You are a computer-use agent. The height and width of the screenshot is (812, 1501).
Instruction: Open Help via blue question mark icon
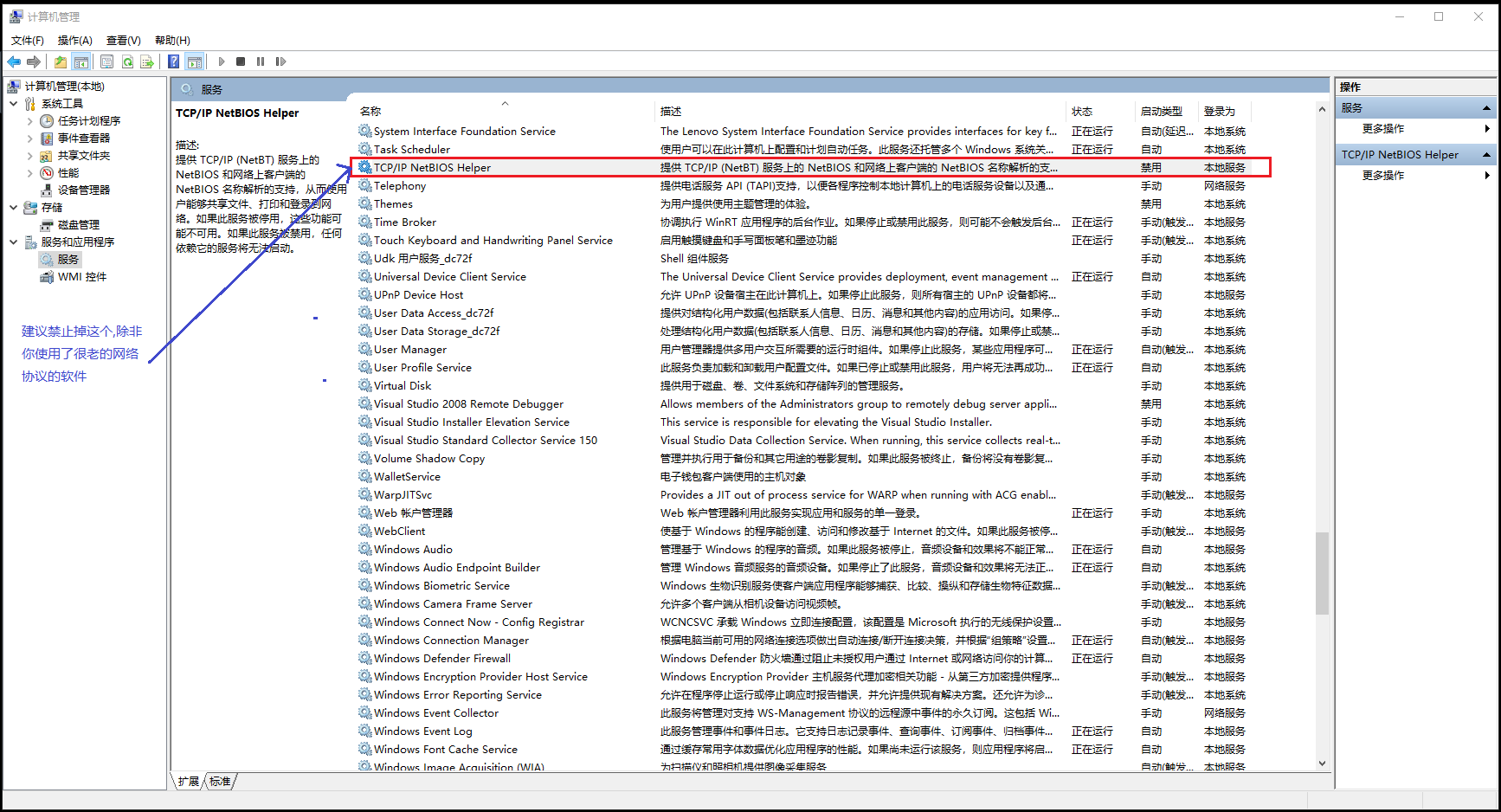click(174, 61)
